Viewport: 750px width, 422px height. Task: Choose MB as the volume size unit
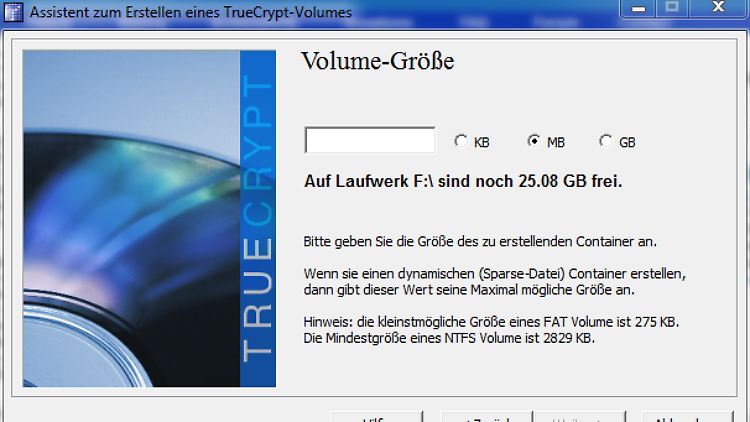click(x=534, y=142)
